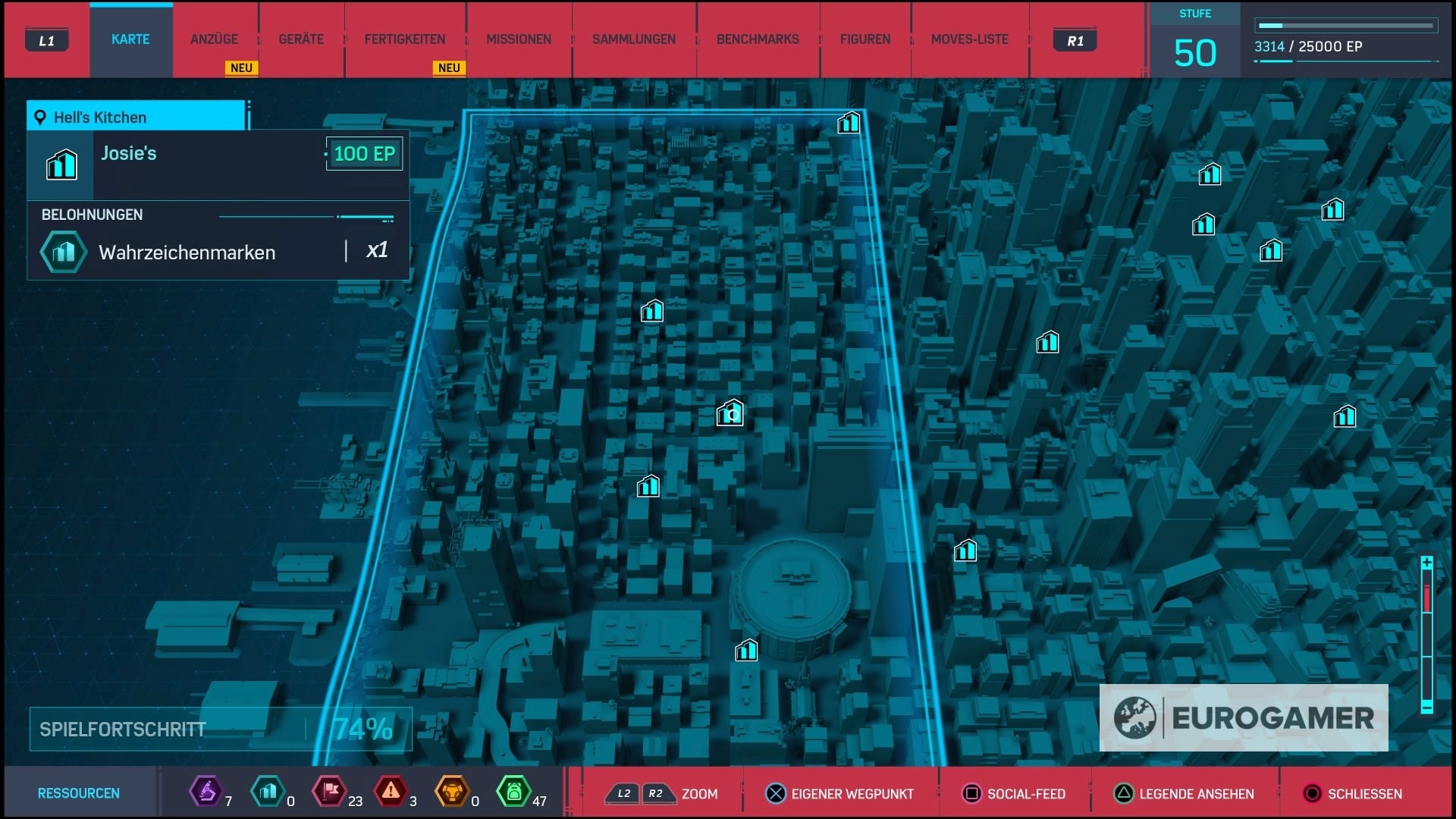1456x819 pixels.
Task: Click the teal landmark token resource icon
Action: click(268, 792)
